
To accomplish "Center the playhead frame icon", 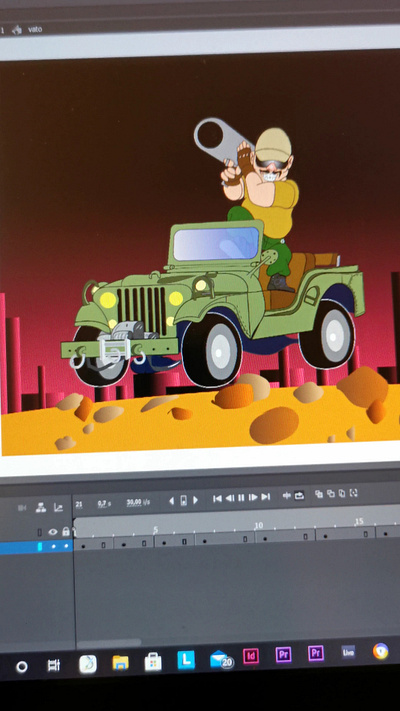I will 287,496.
